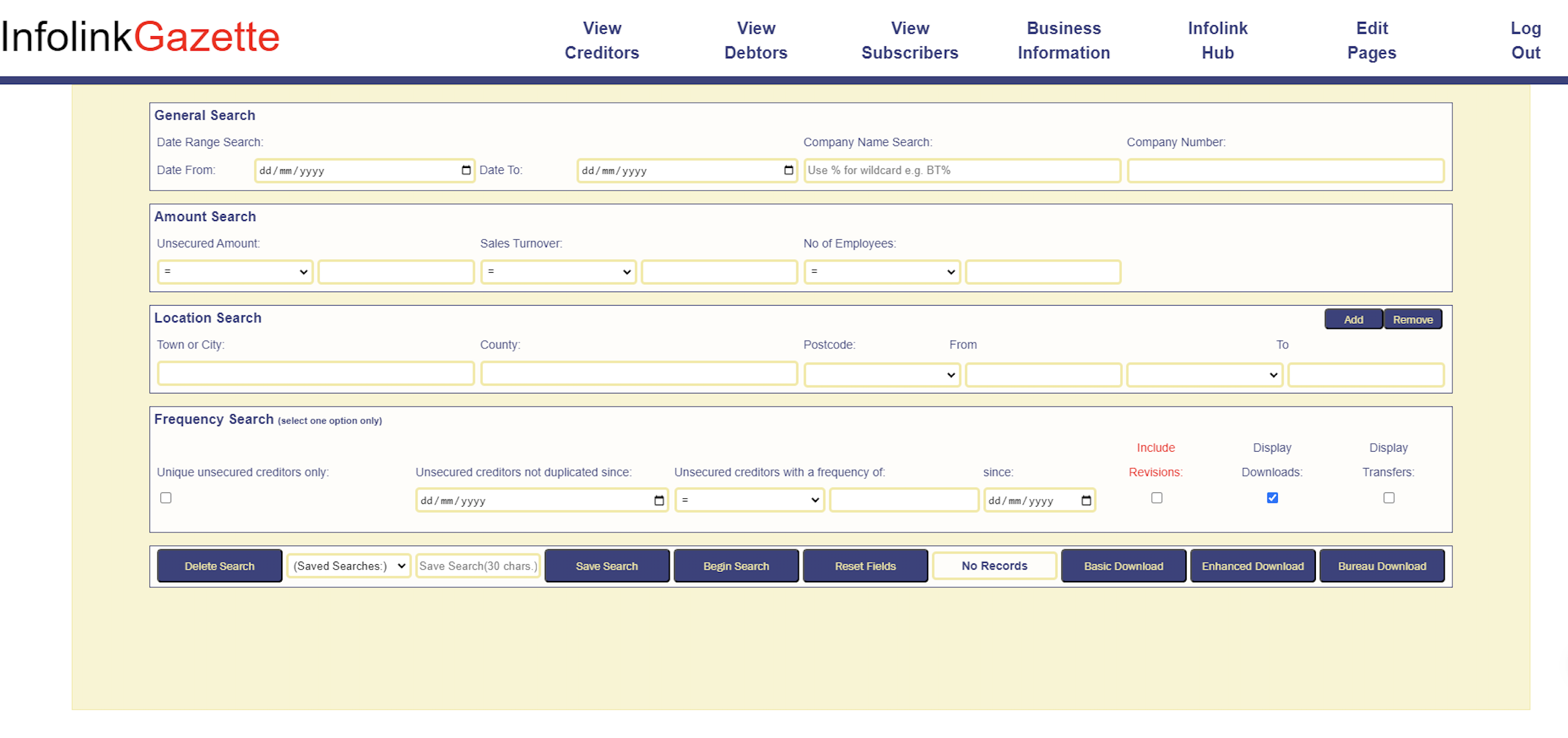The height and width of the screenshot is (738, 1568).
Task: Click the No Records status box
Action: (995, 566)
